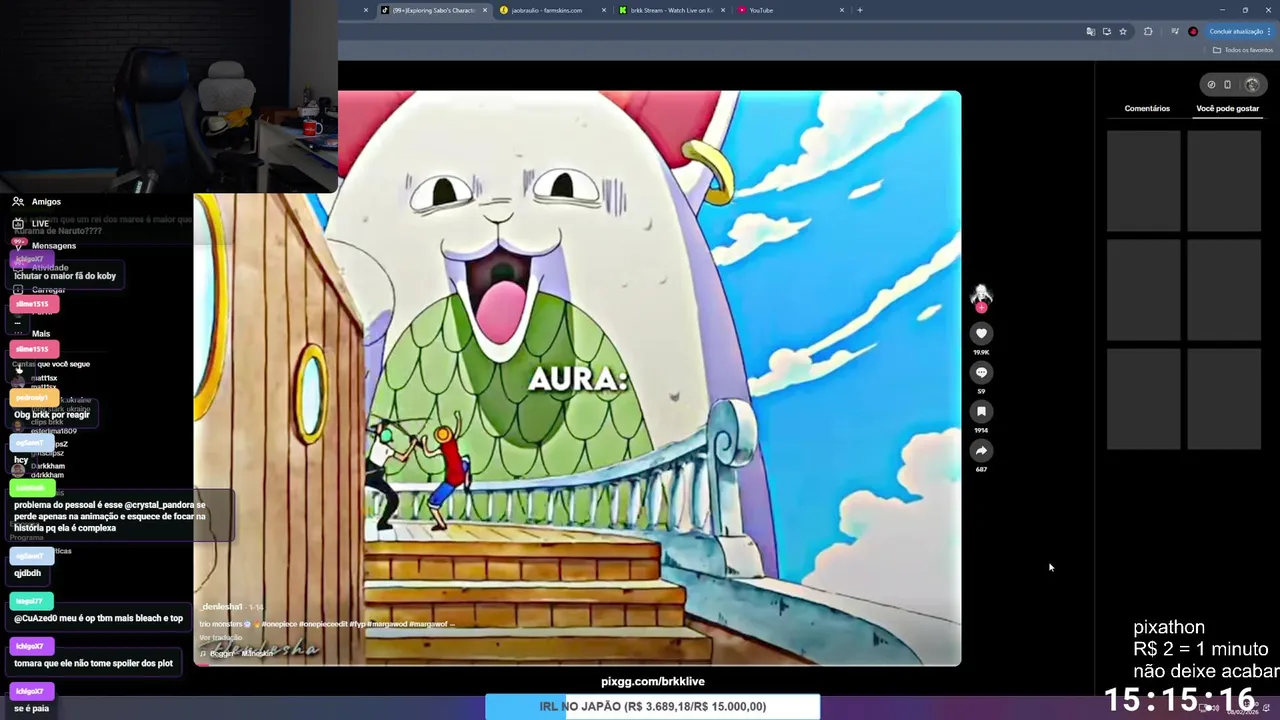Share the video via the arrow icon
The width and height of the screenshot is (1280, 720).
[981, 450]
